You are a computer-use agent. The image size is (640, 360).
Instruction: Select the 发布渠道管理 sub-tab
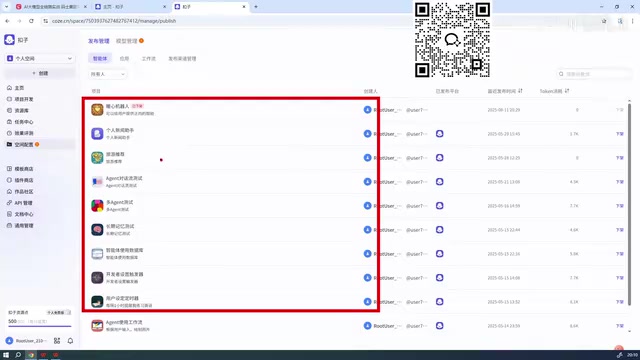pos(182,58)
